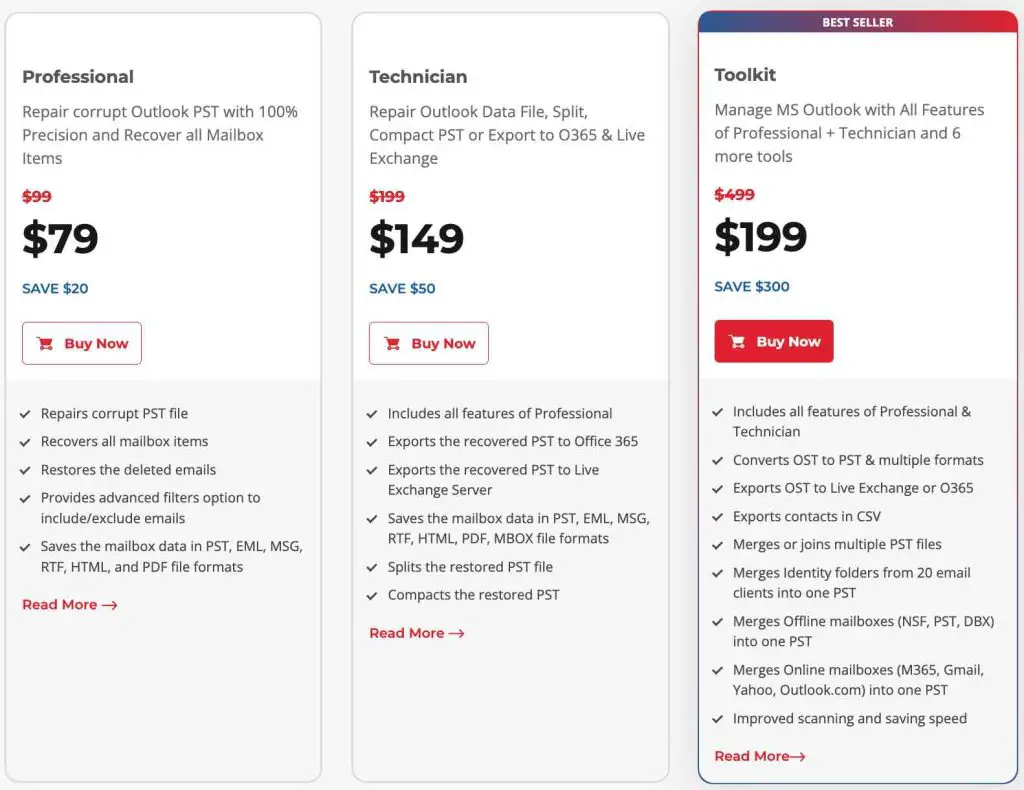Click the BEST SELLER banner
This screenshot has height=790, width=1024.
857,22
